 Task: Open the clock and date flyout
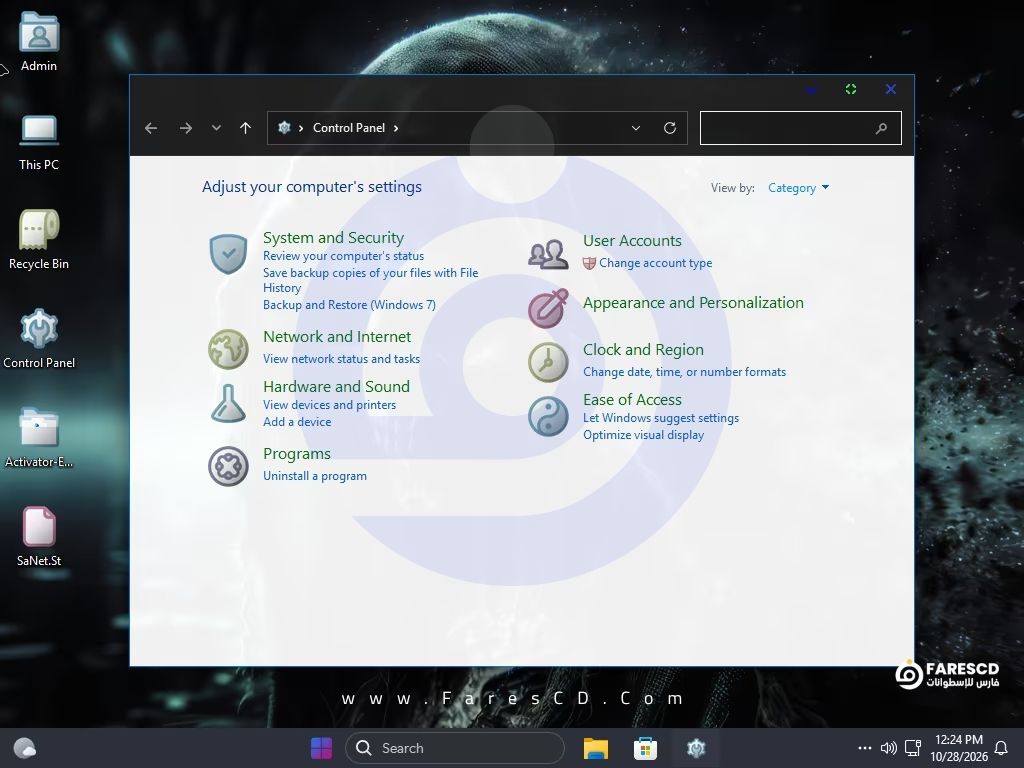coord(959,748)
